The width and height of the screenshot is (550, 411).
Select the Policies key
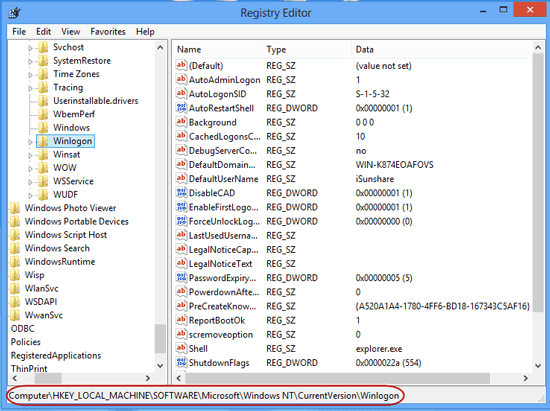point(26,342)
